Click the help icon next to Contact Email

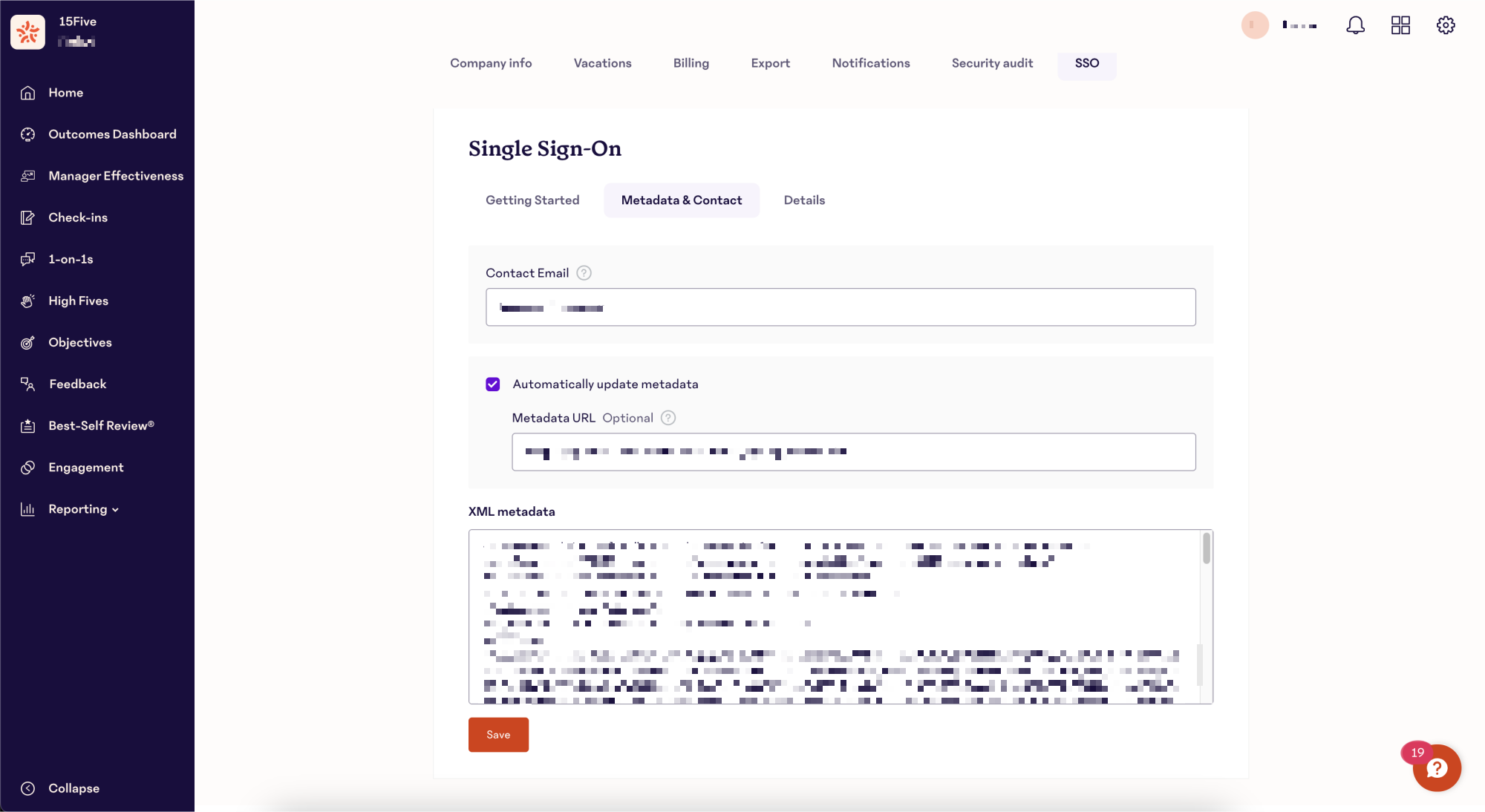[x=584, y=272]
